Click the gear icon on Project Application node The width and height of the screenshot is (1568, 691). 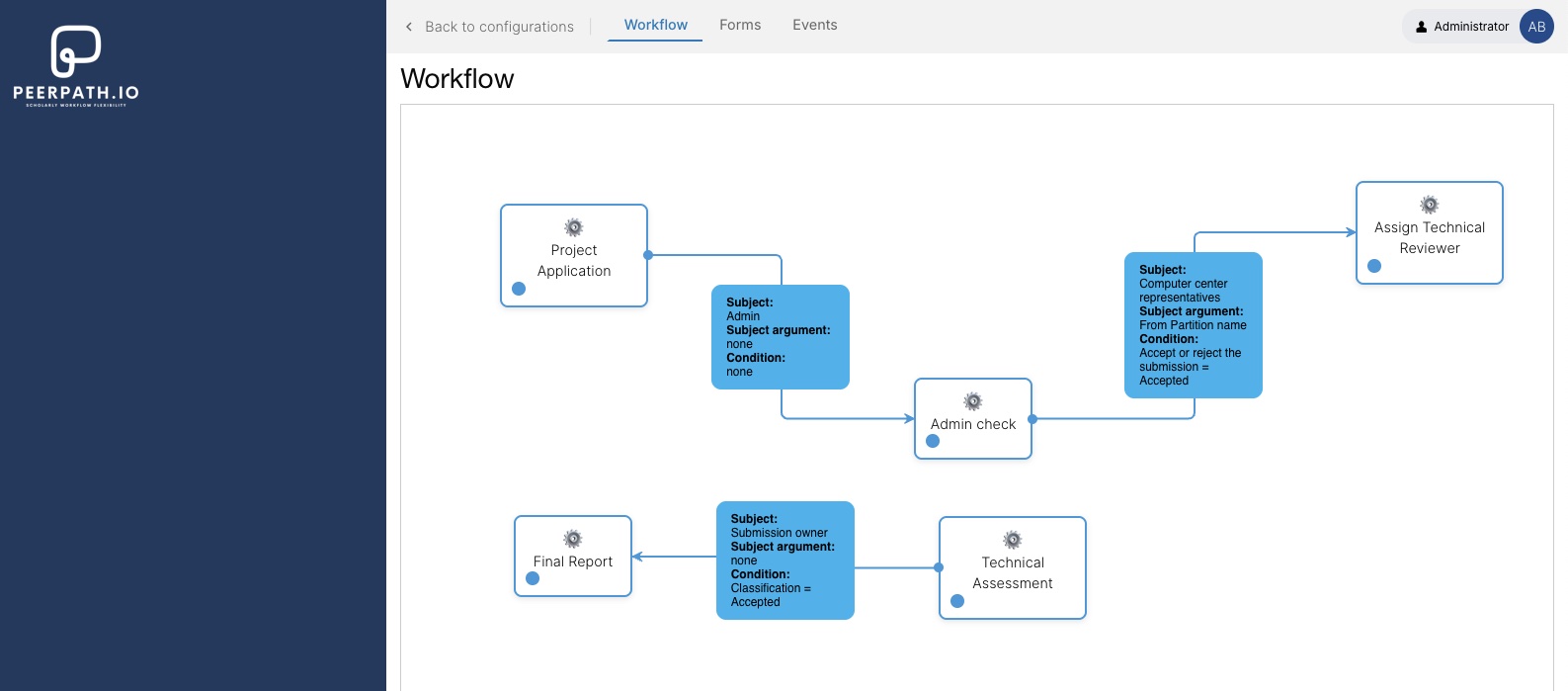click(574, 227)
